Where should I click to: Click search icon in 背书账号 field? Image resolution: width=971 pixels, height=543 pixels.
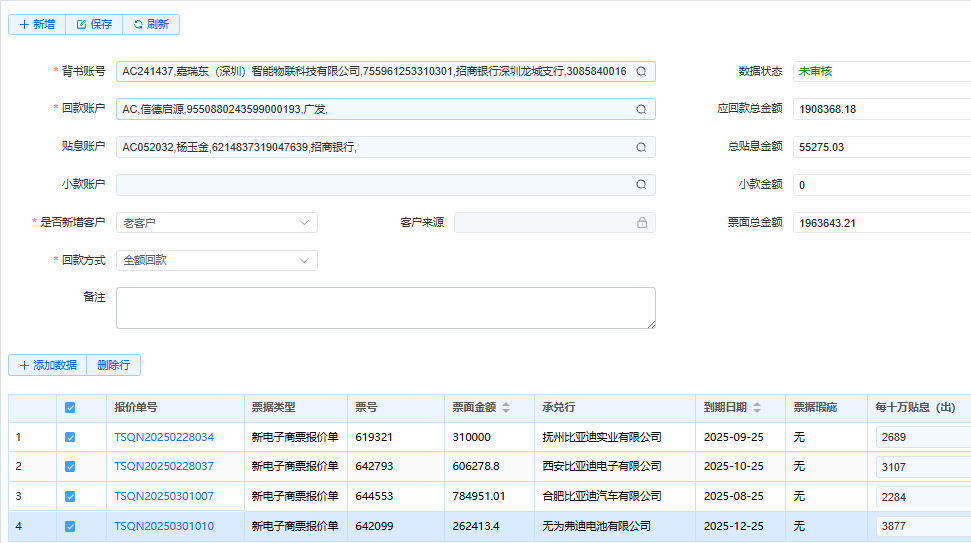pyautogui.click(x=642, y=72)
